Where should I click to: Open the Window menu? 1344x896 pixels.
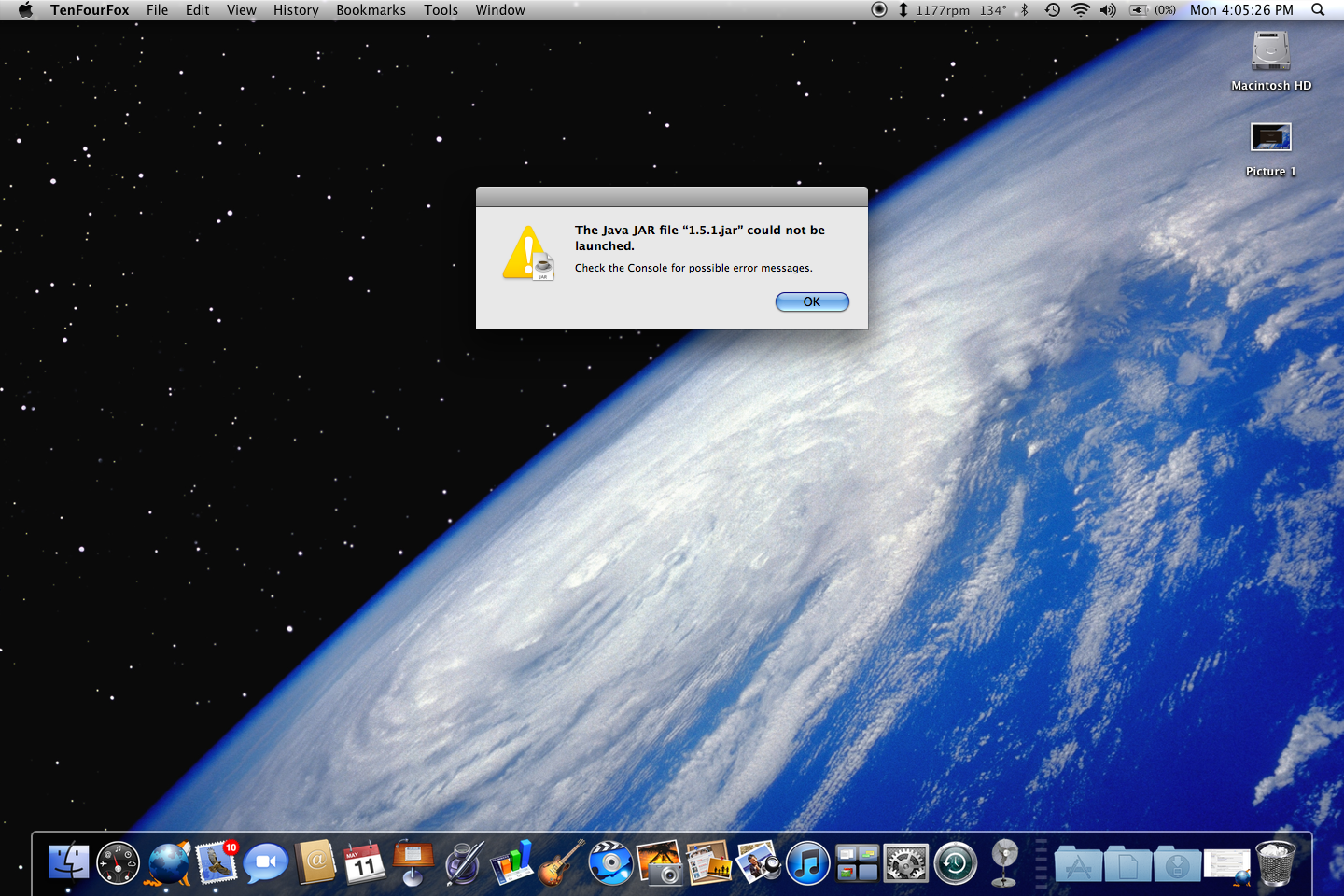(500, 9)
